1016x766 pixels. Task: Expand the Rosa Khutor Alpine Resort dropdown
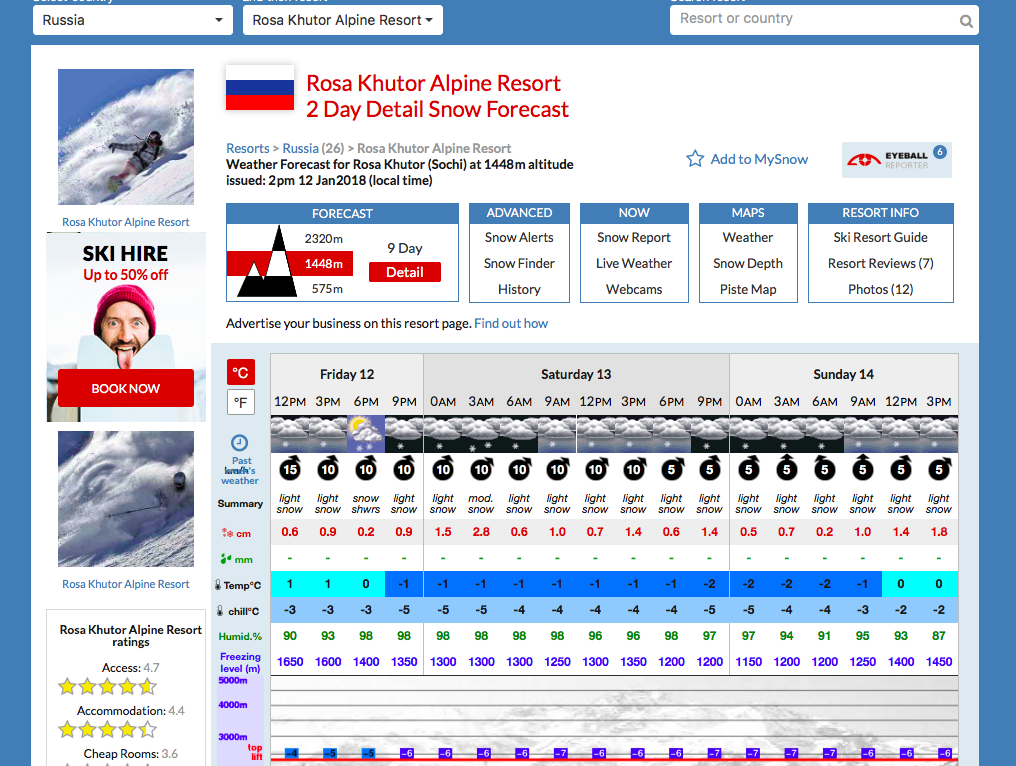(342, 20)
